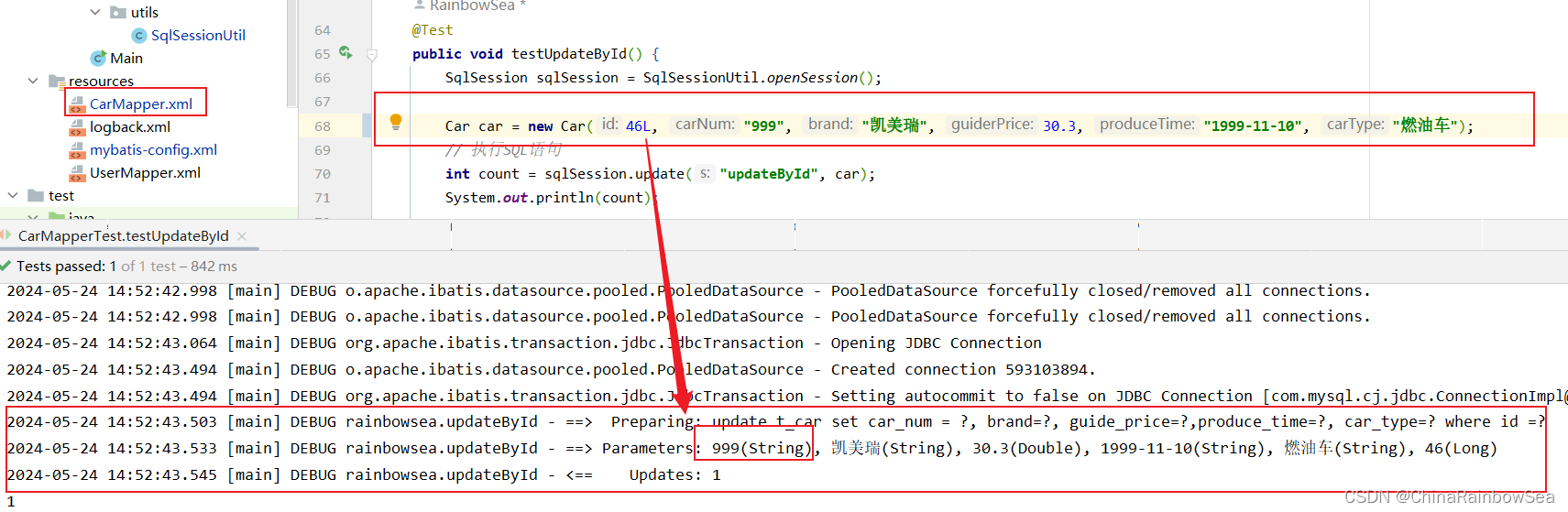Click the "updateById" string argument
This screenshot has width=1568, height=512.
coord(770,173)
